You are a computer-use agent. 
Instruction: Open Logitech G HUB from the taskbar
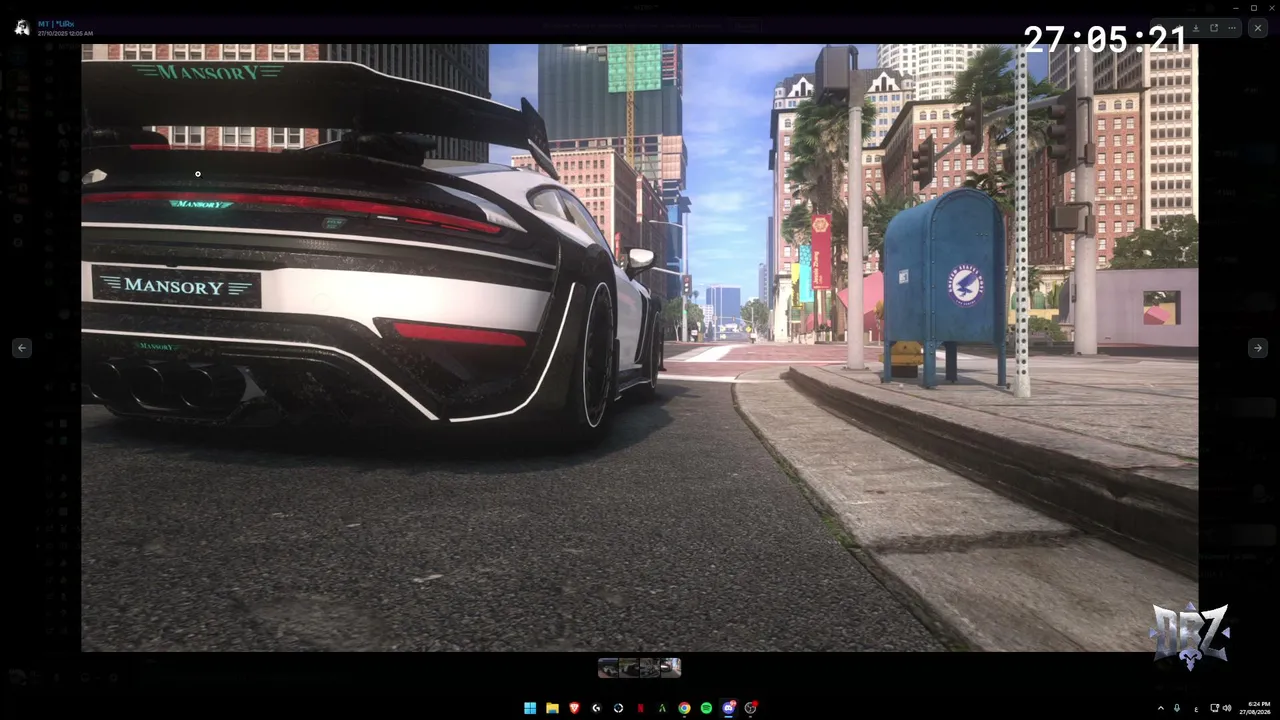tap(596, 708)
